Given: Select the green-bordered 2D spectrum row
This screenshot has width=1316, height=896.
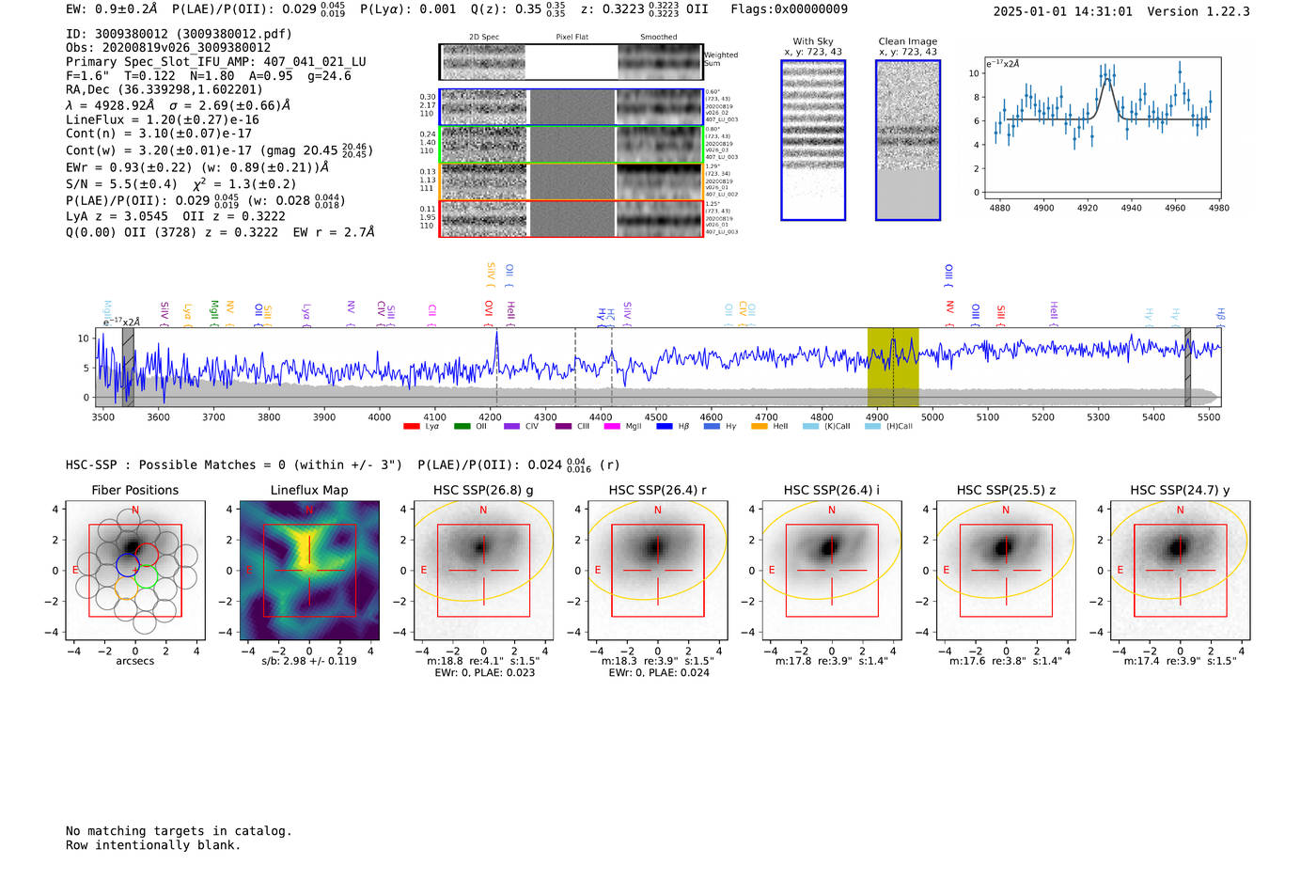Looking at the screenshot, I should (x=572, y=145).
